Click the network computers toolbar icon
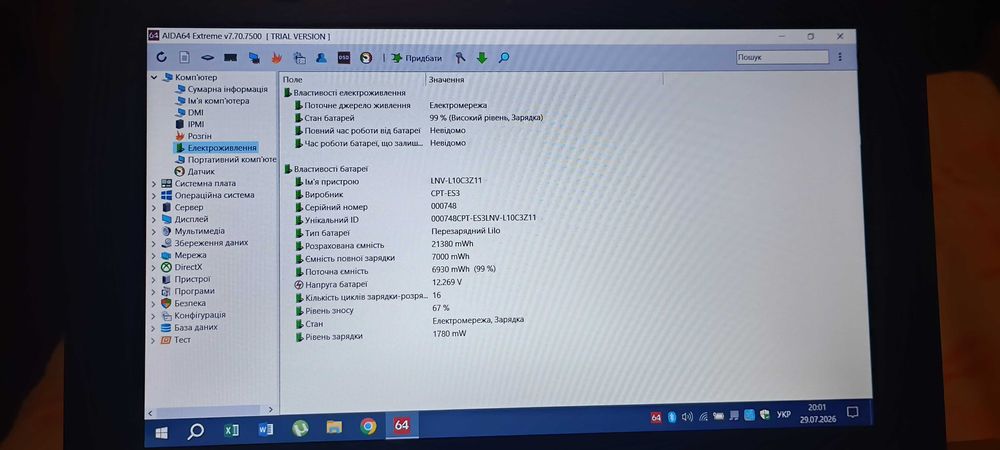 254,57
